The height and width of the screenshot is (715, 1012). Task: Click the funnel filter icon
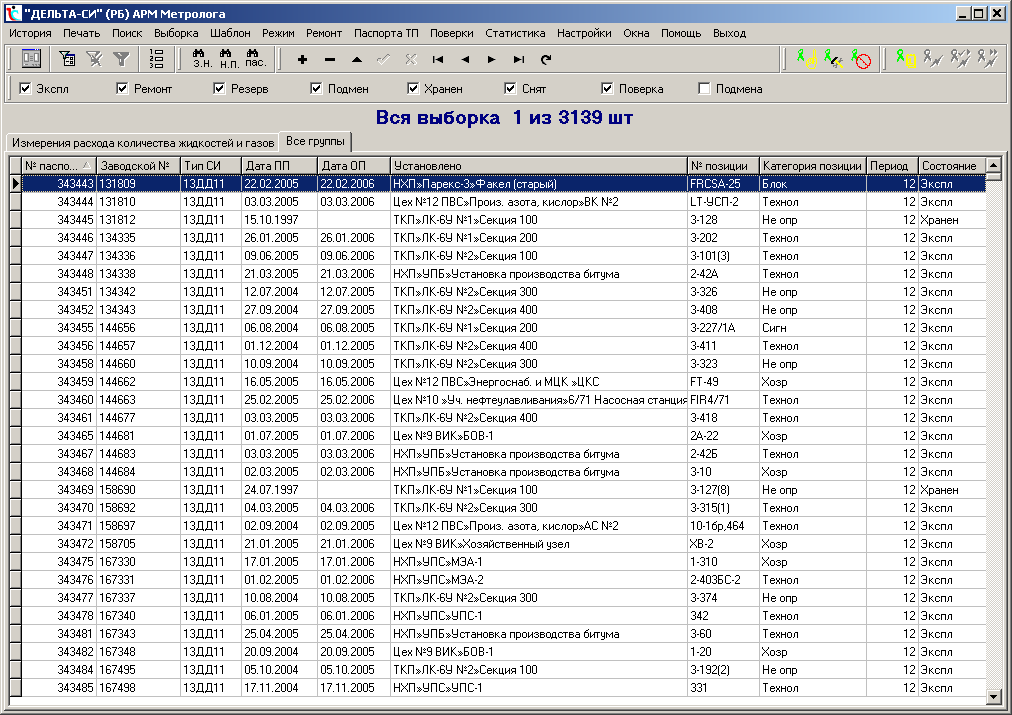(x=120, y=60)
